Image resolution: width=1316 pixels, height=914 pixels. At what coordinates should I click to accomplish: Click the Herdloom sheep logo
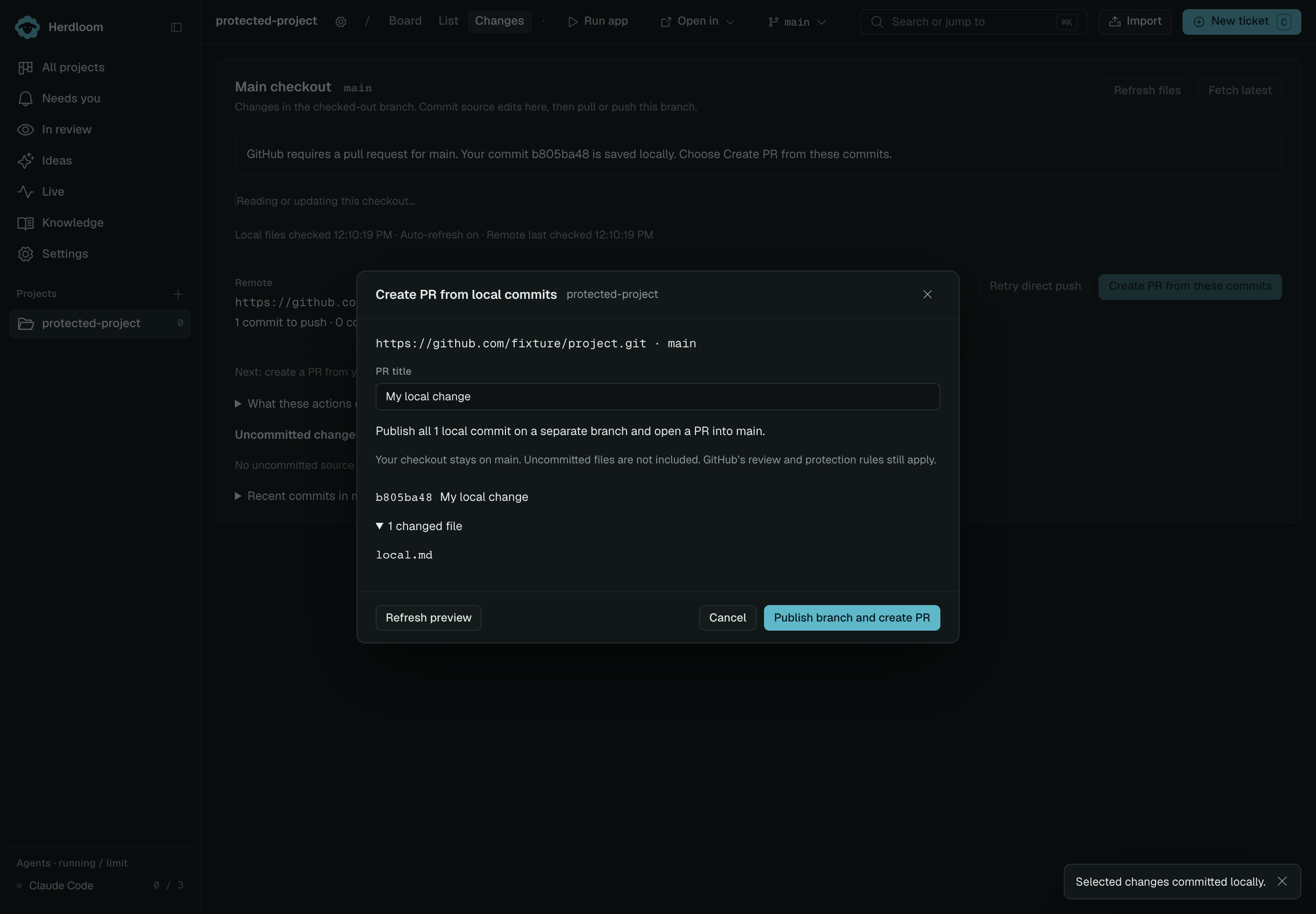[x=27, y=27]
